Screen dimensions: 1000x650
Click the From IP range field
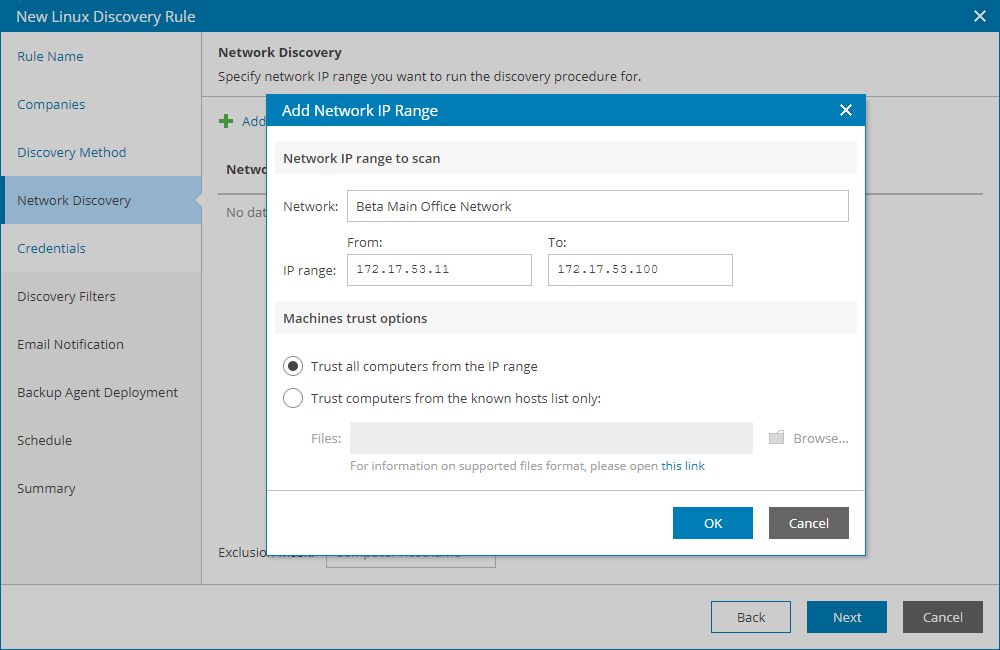(439, 270)
